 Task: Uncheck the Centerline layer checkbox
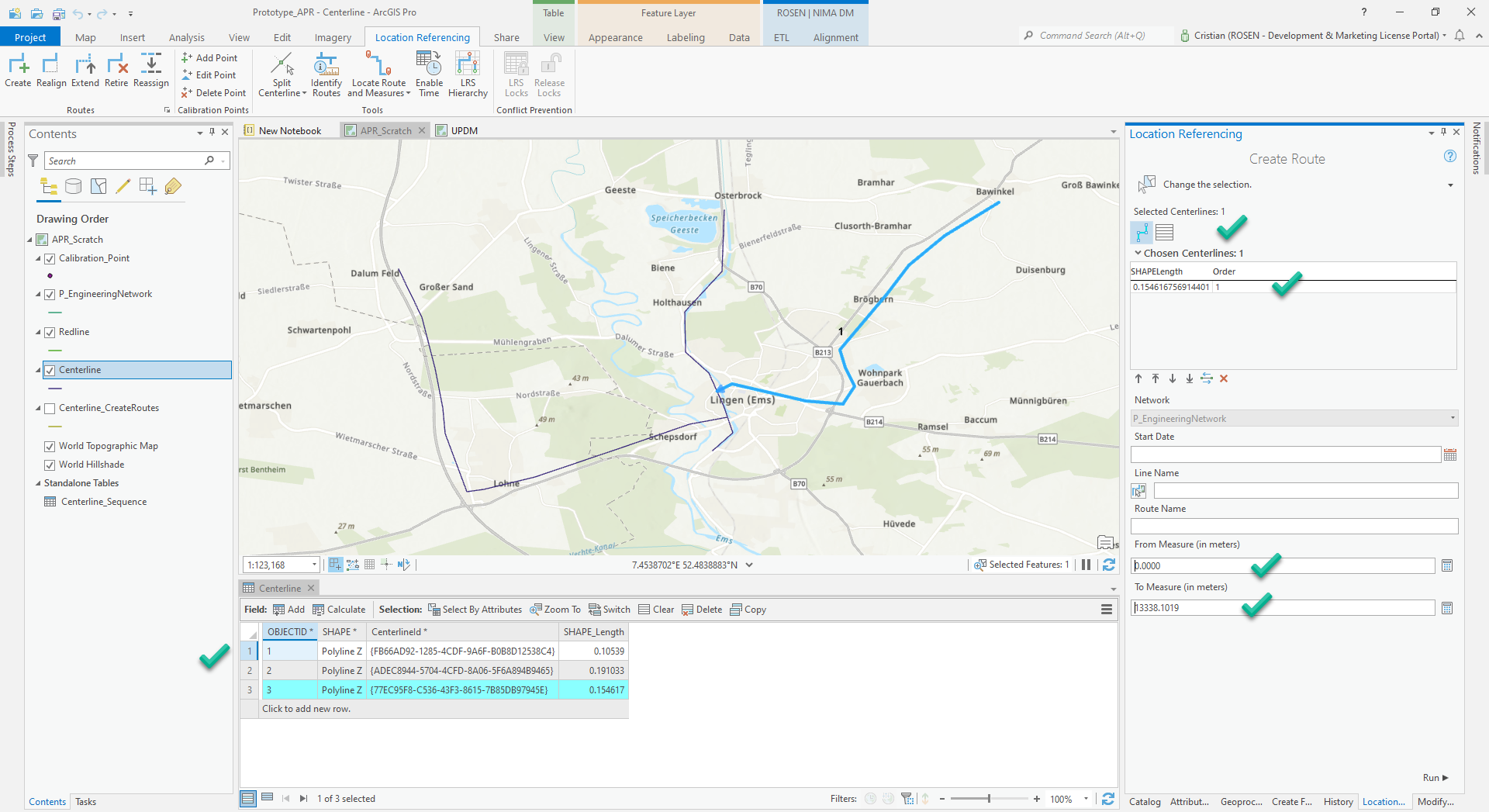[50, 370]
